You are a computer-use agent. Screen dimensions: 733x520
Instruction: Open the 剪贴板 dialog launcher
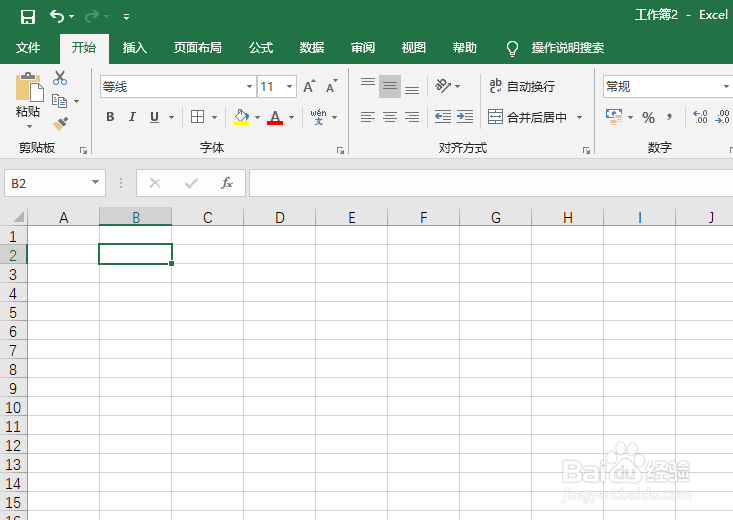coord(83,150)
